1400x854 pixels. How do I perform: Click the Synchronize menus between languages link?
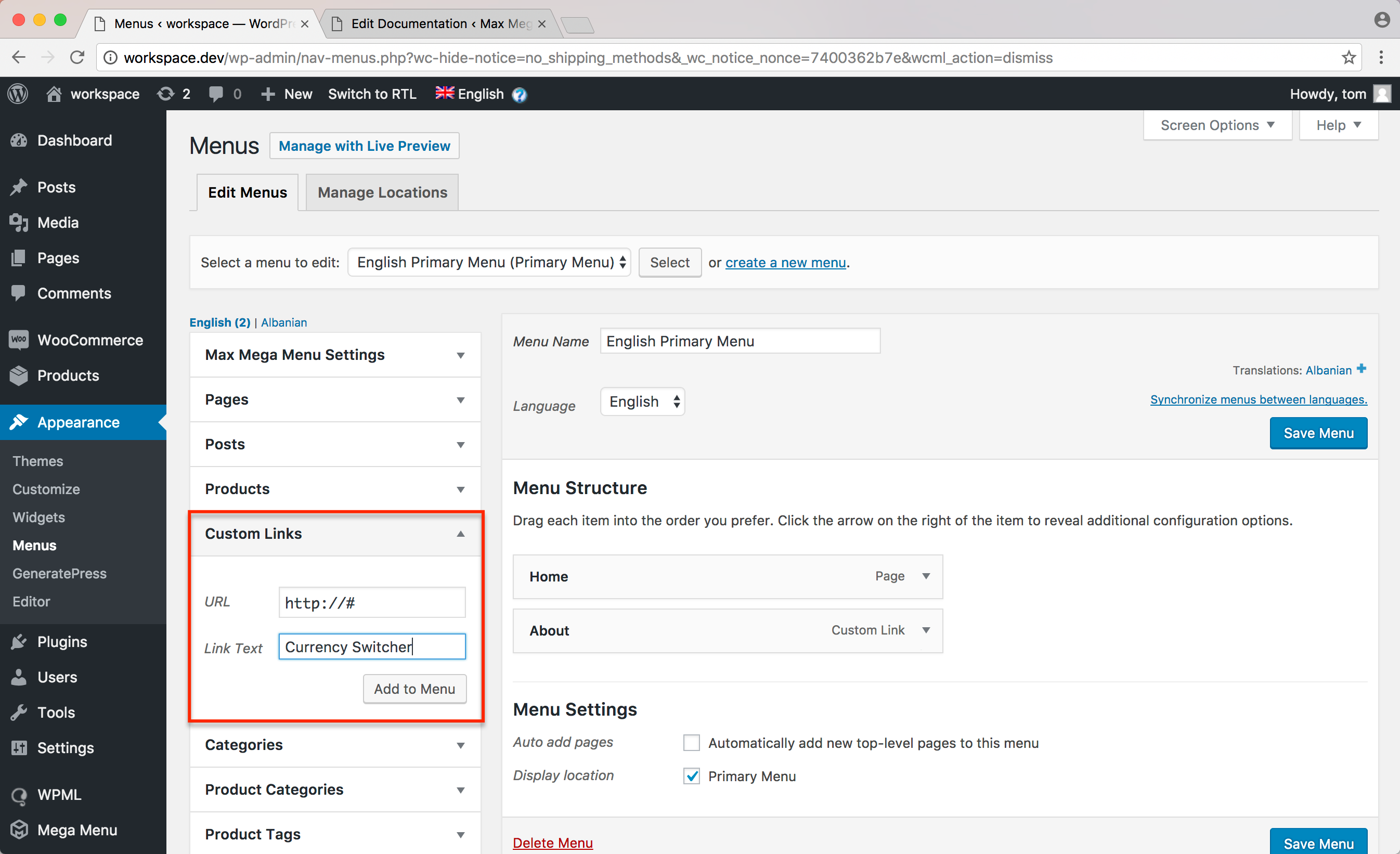click(1258, 399)
